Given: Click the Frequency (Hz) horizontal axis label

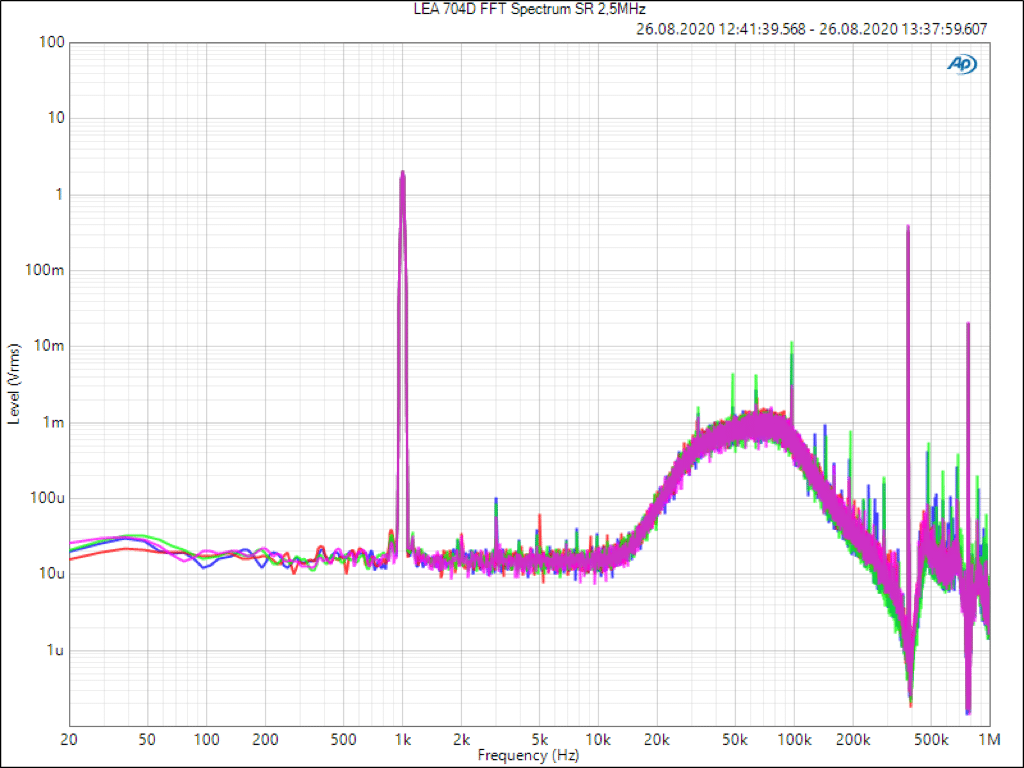Looking at the screenshot, I should pos(527,756).
